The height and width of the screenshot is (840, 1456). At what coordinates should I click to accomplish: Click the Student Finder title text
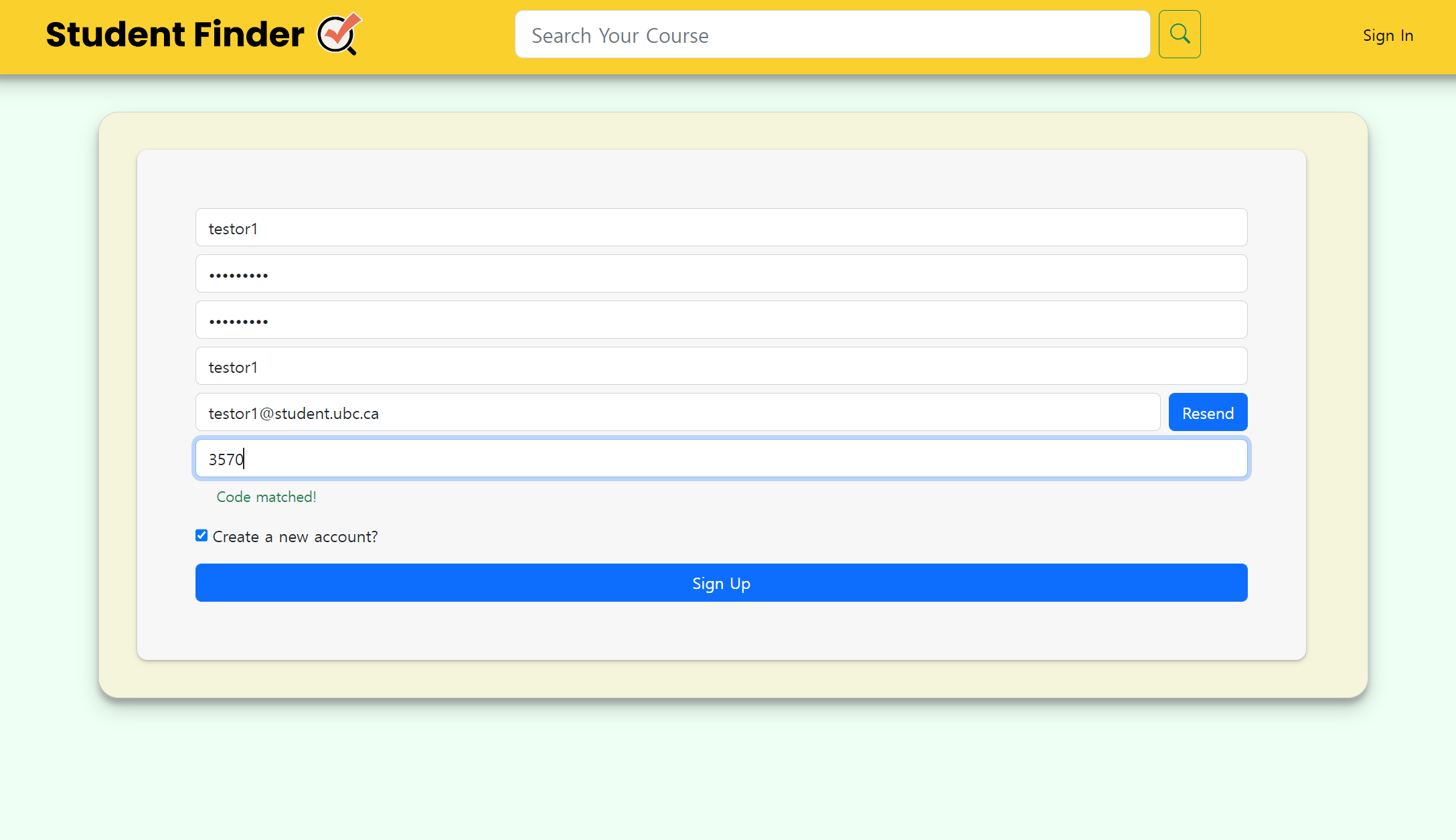coord(175,34)
